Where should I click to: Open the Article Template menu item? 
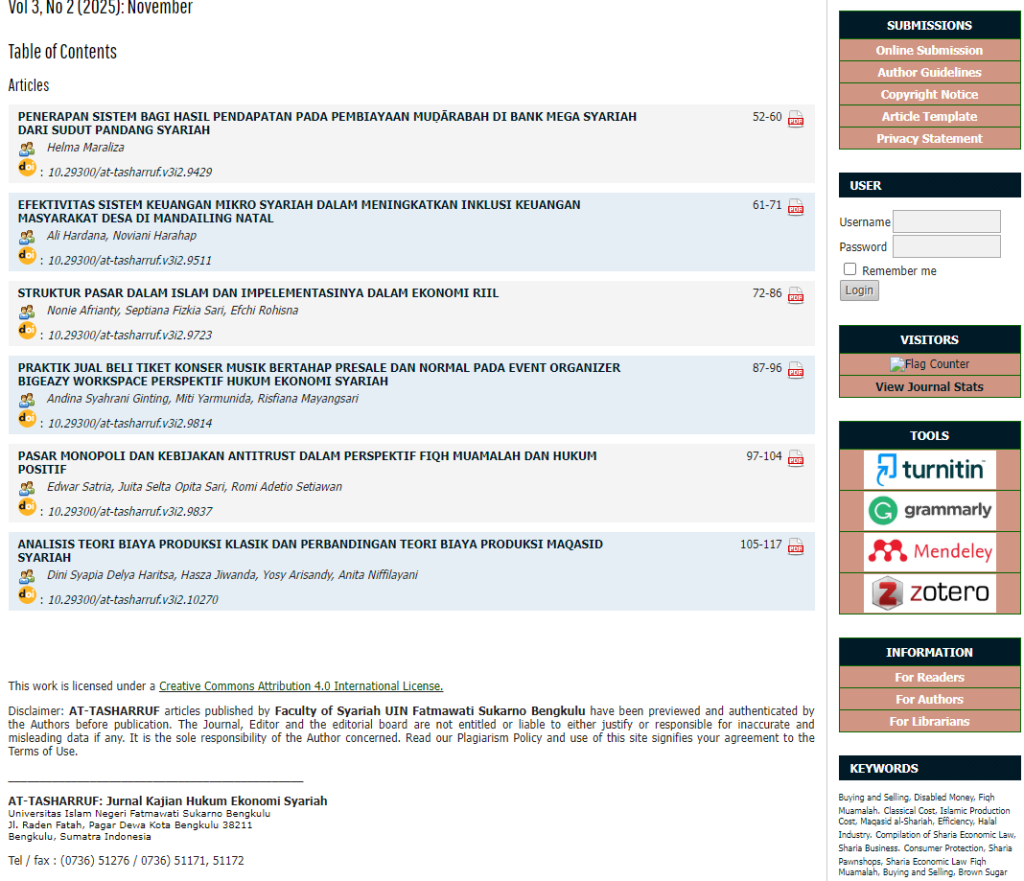click(x=929, y=116)
